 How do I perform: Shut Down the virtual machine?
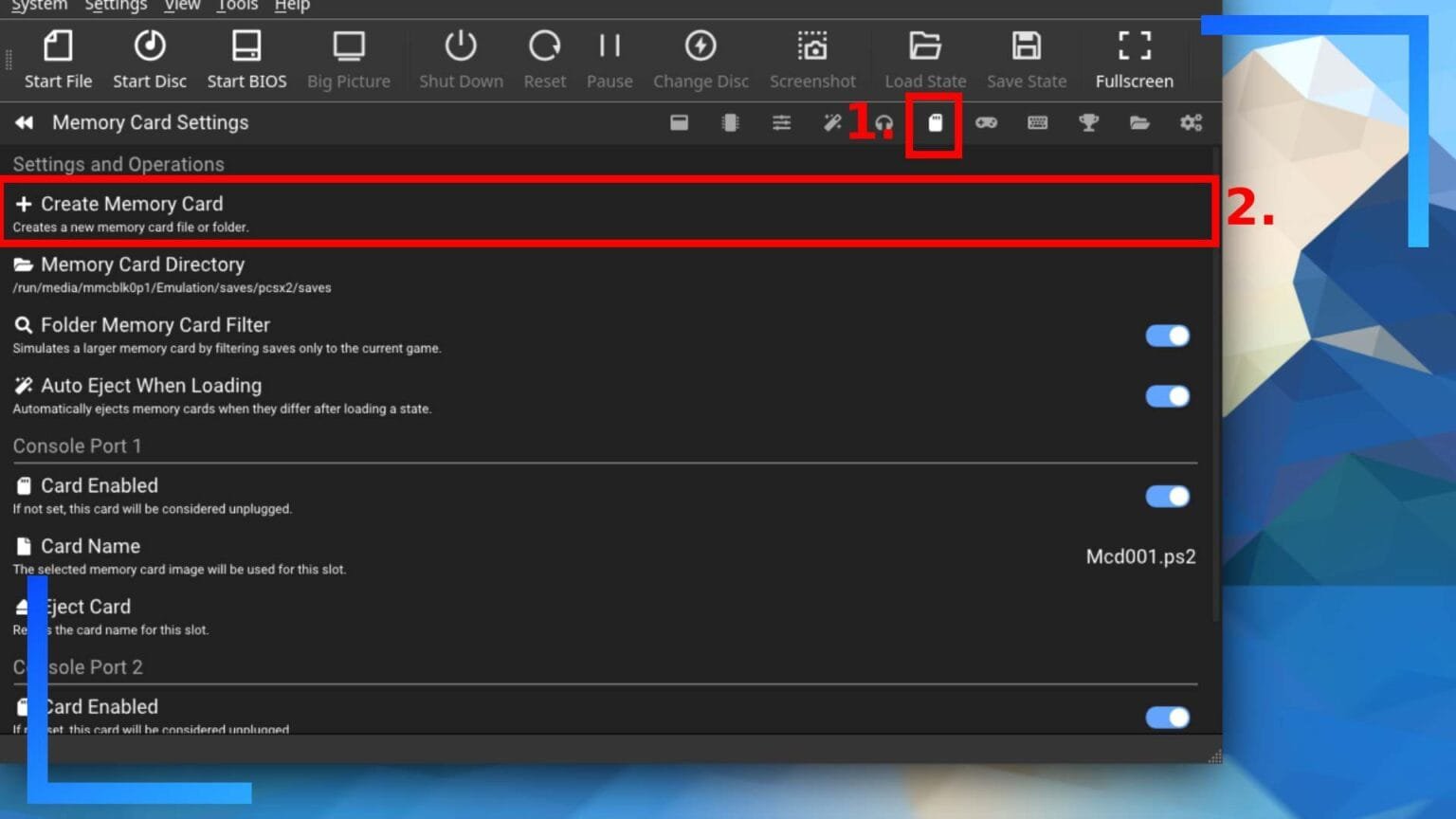[x=461, y=60]
